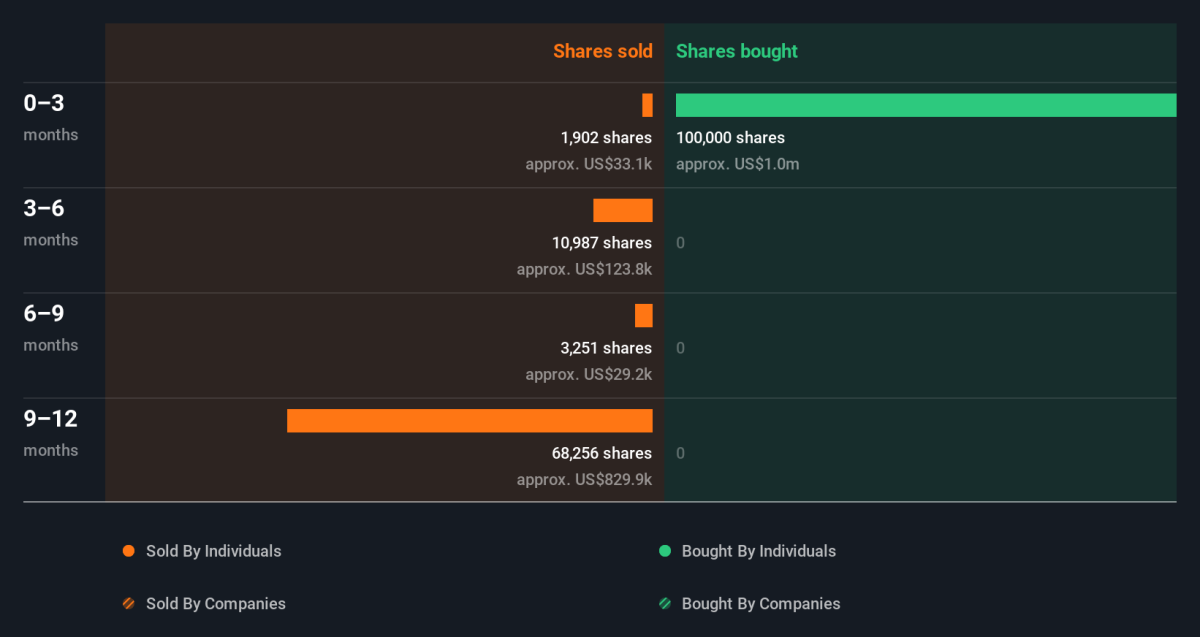Click the Shares bought column header

click(x=737, y=51)
